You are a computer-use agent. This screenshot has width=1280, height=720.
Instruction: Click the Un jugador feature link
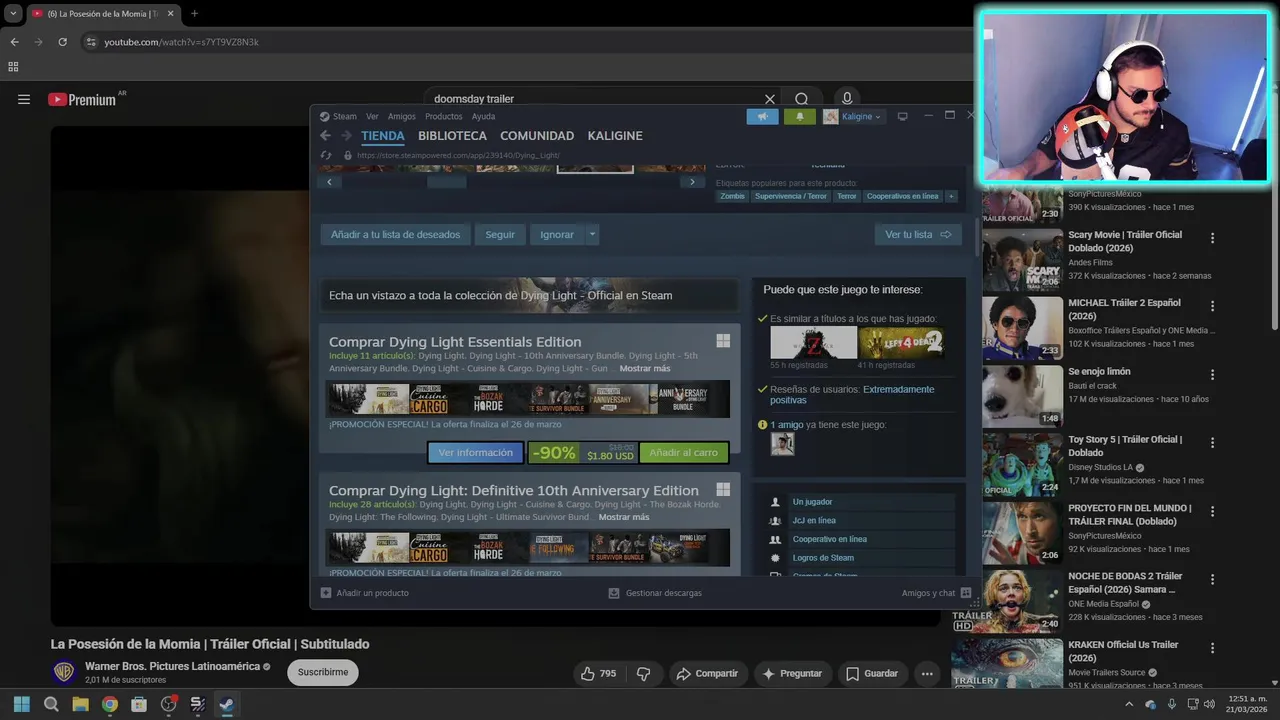coord(812,502)
